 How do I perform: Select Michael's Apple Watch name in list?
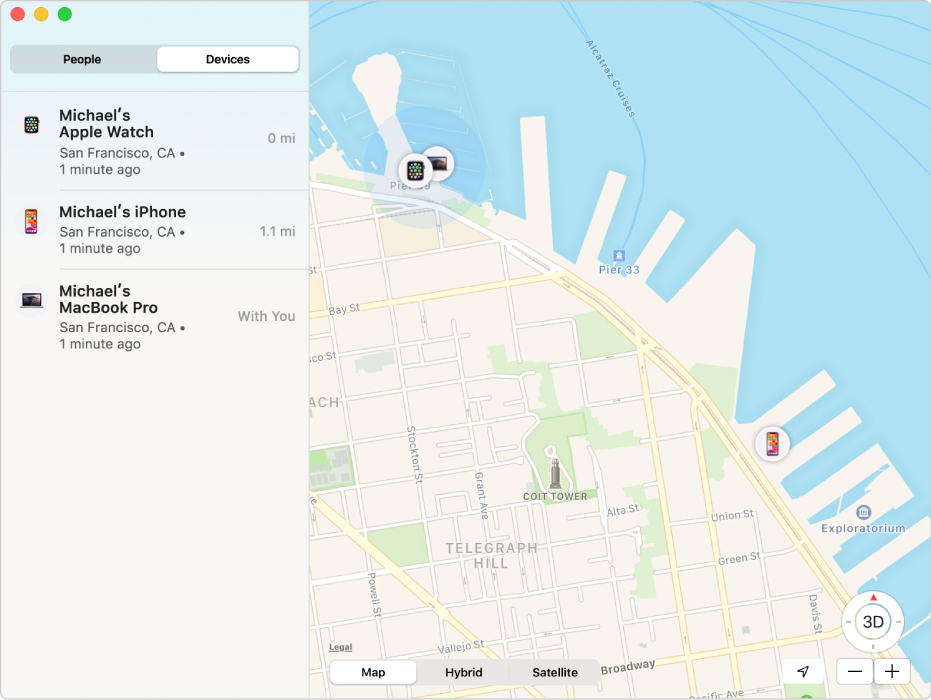(x=106, y=123)
